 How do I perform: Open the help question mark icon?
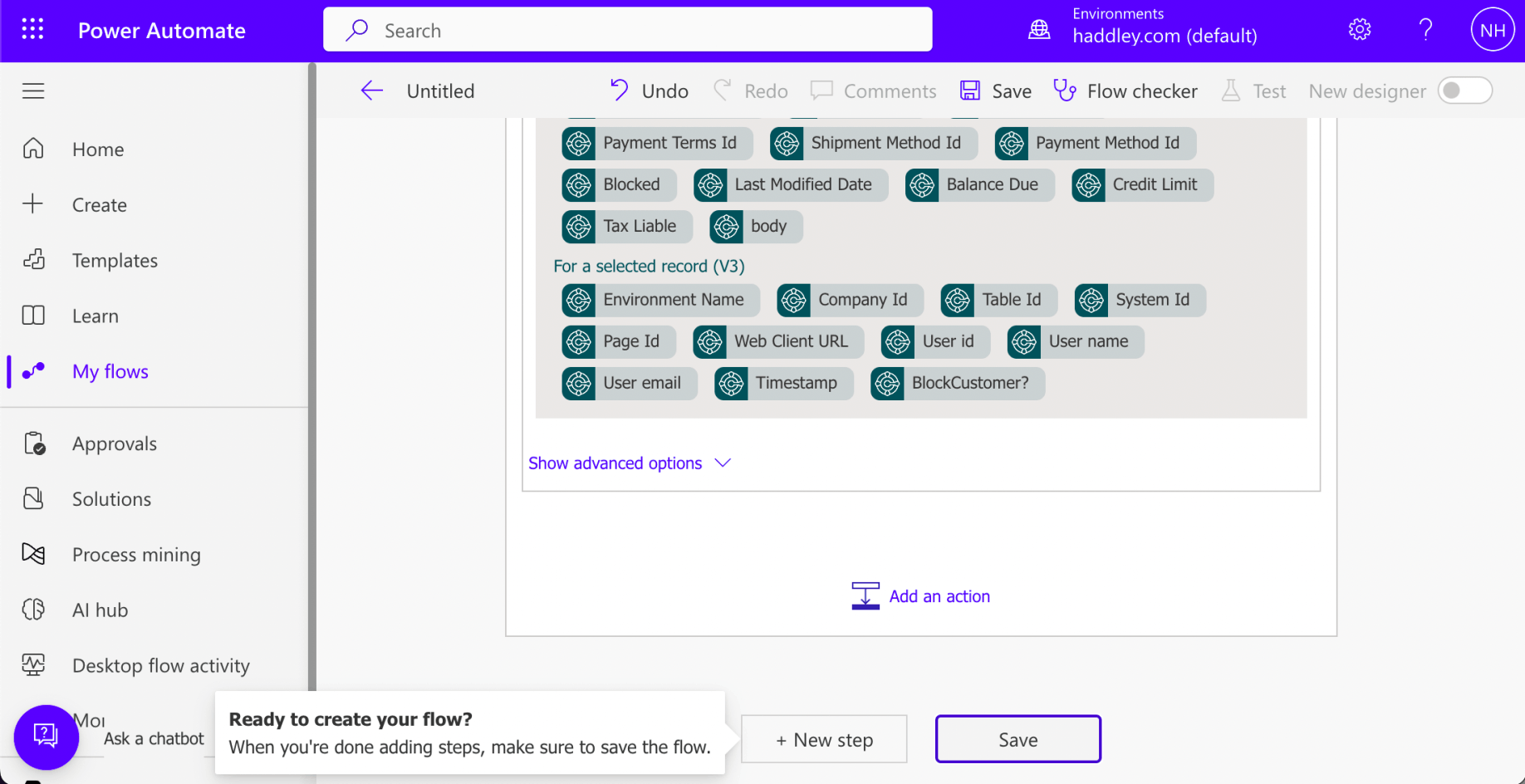[1425, 30]
